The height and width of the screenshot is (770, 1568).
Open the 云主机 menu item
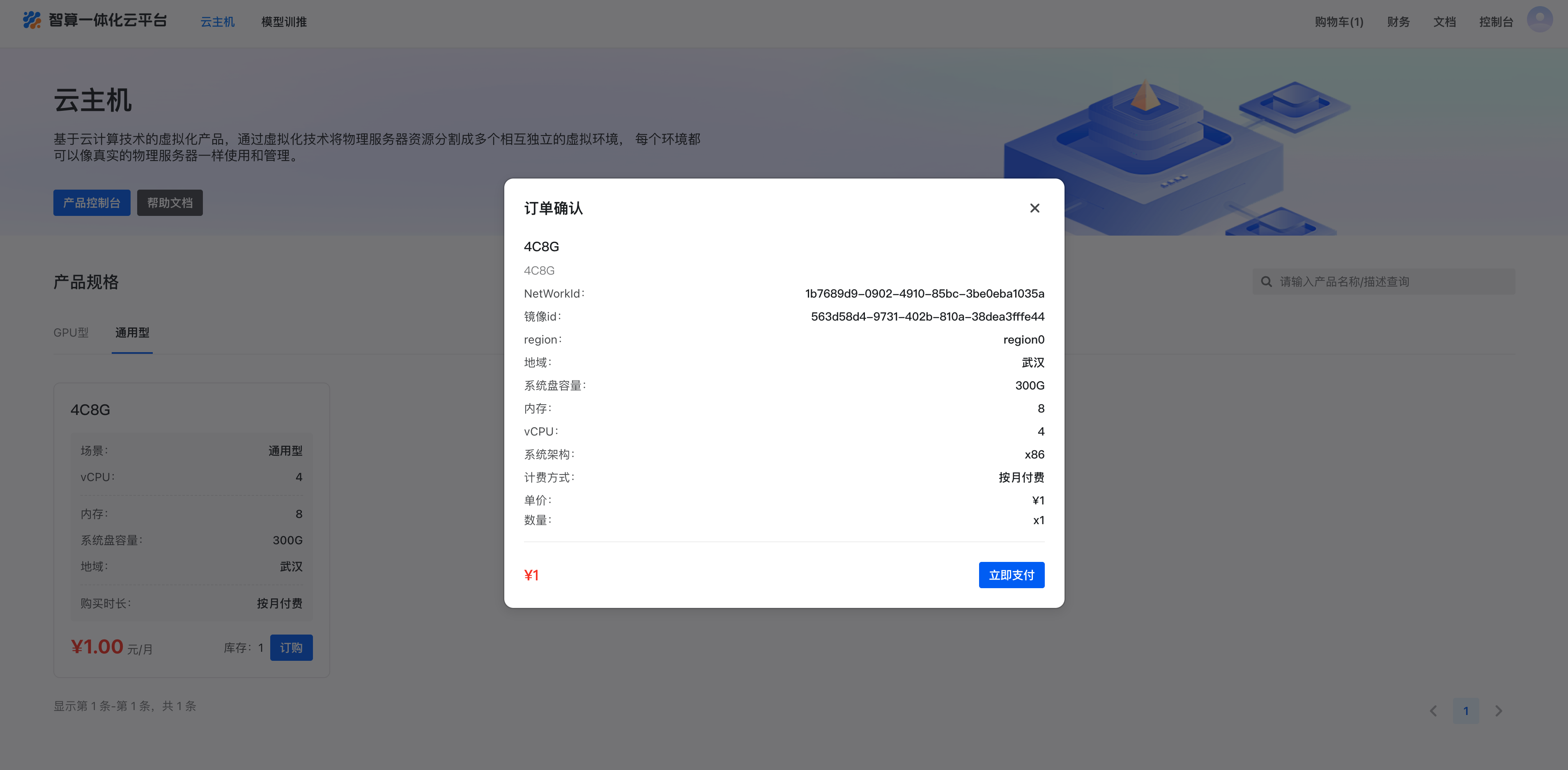point(217,21)
